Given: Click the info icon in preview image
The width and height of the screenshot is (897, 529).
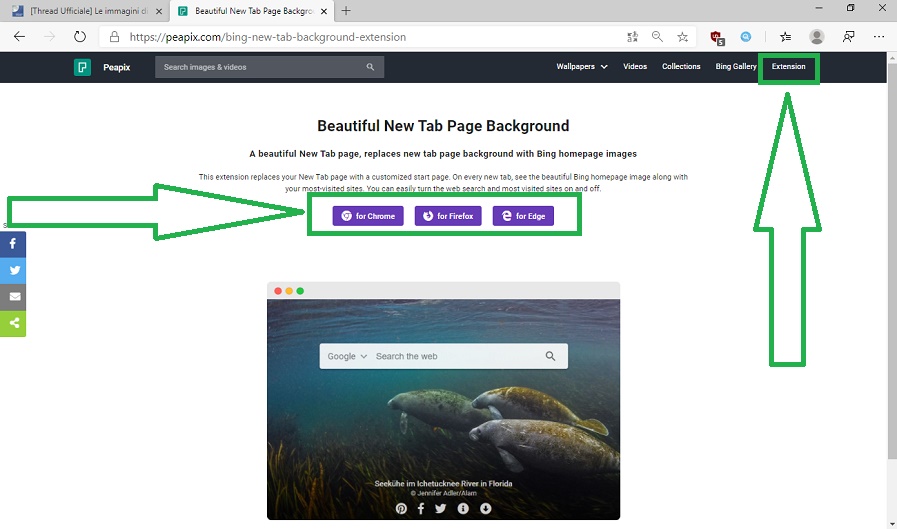Looking at the screenshot, I should 463,508.
